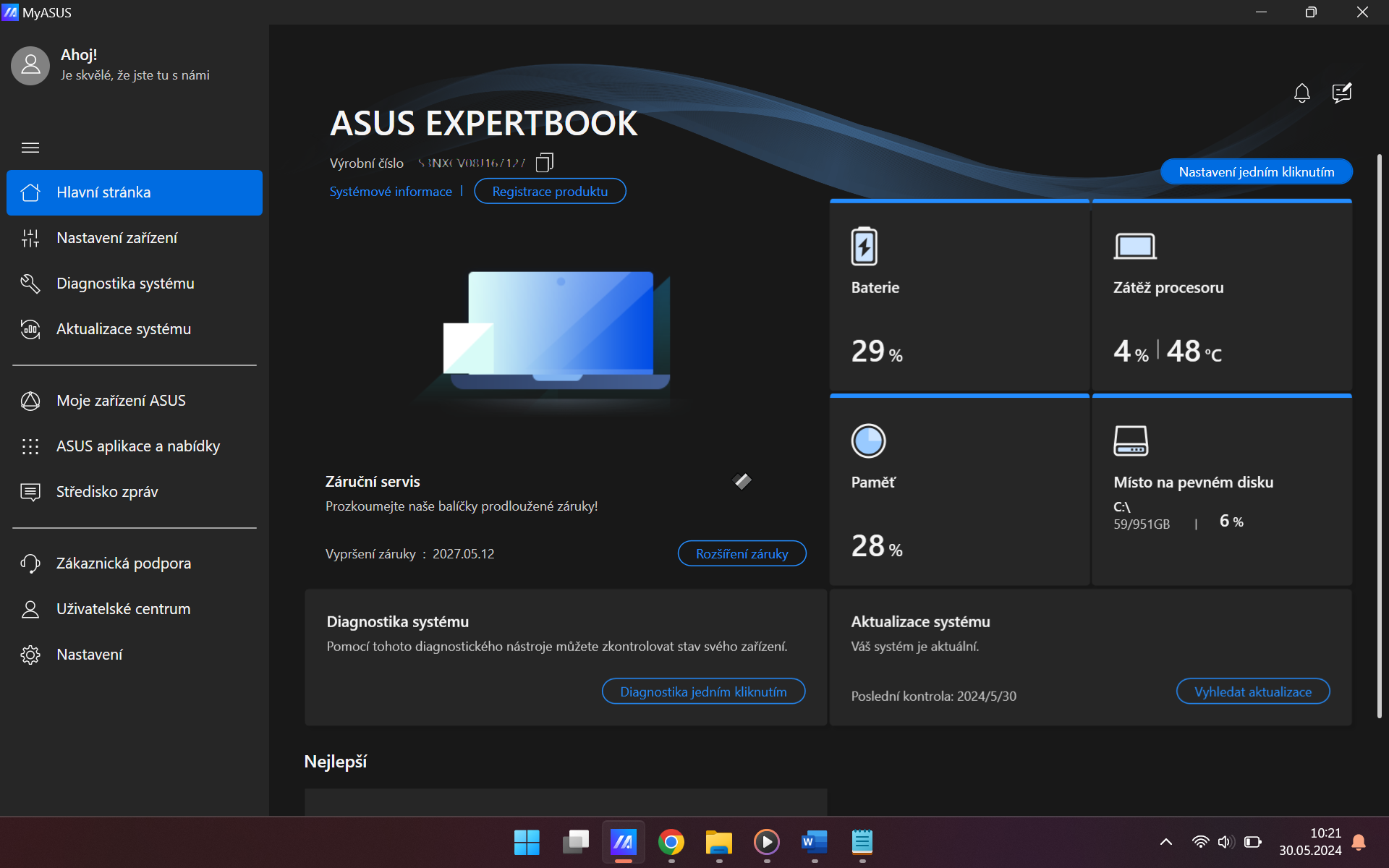
Task: Open clock and date in taskbar
Action: (x=1310, y=842)
